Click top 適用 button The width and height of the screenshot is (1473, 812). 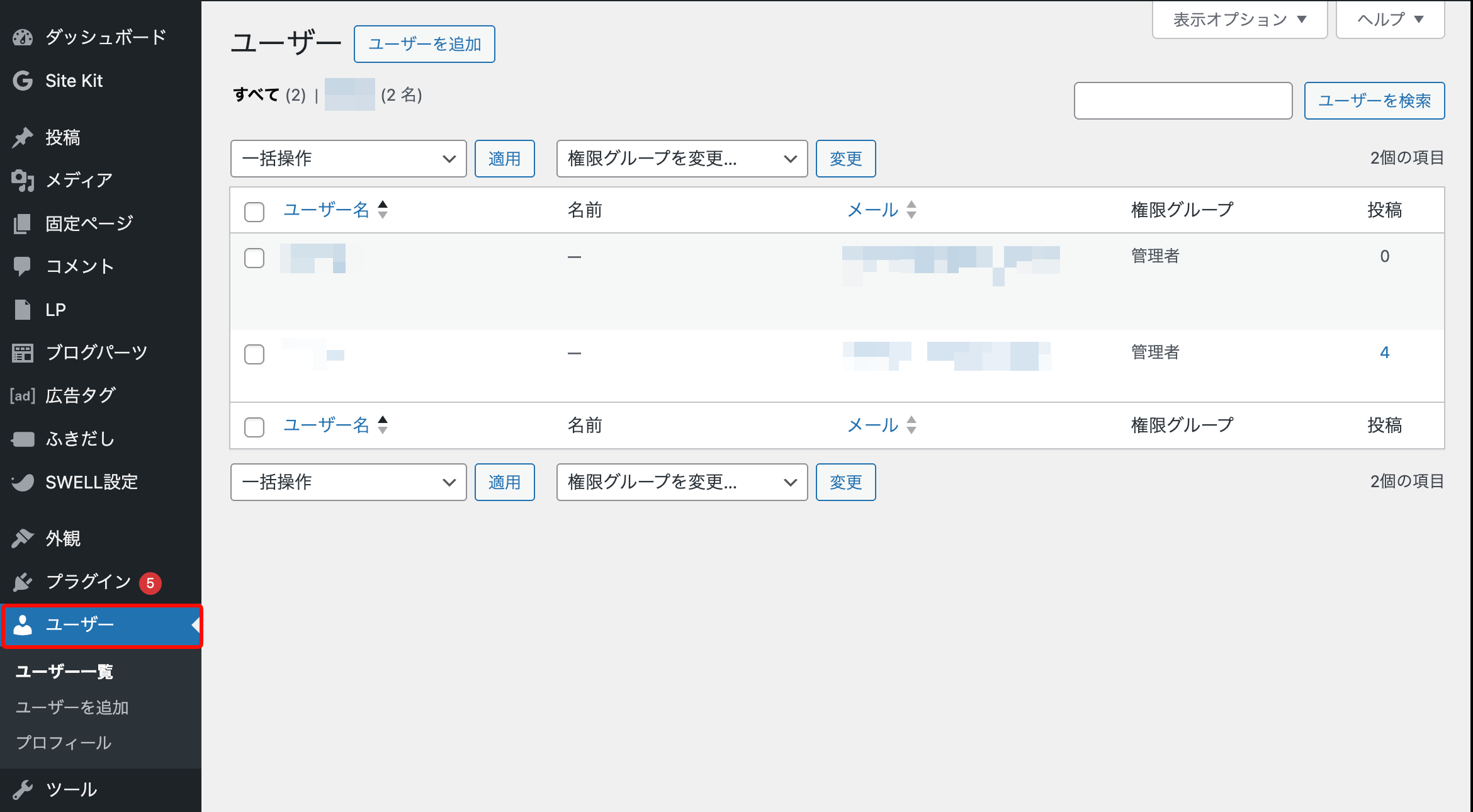point(505,159)
